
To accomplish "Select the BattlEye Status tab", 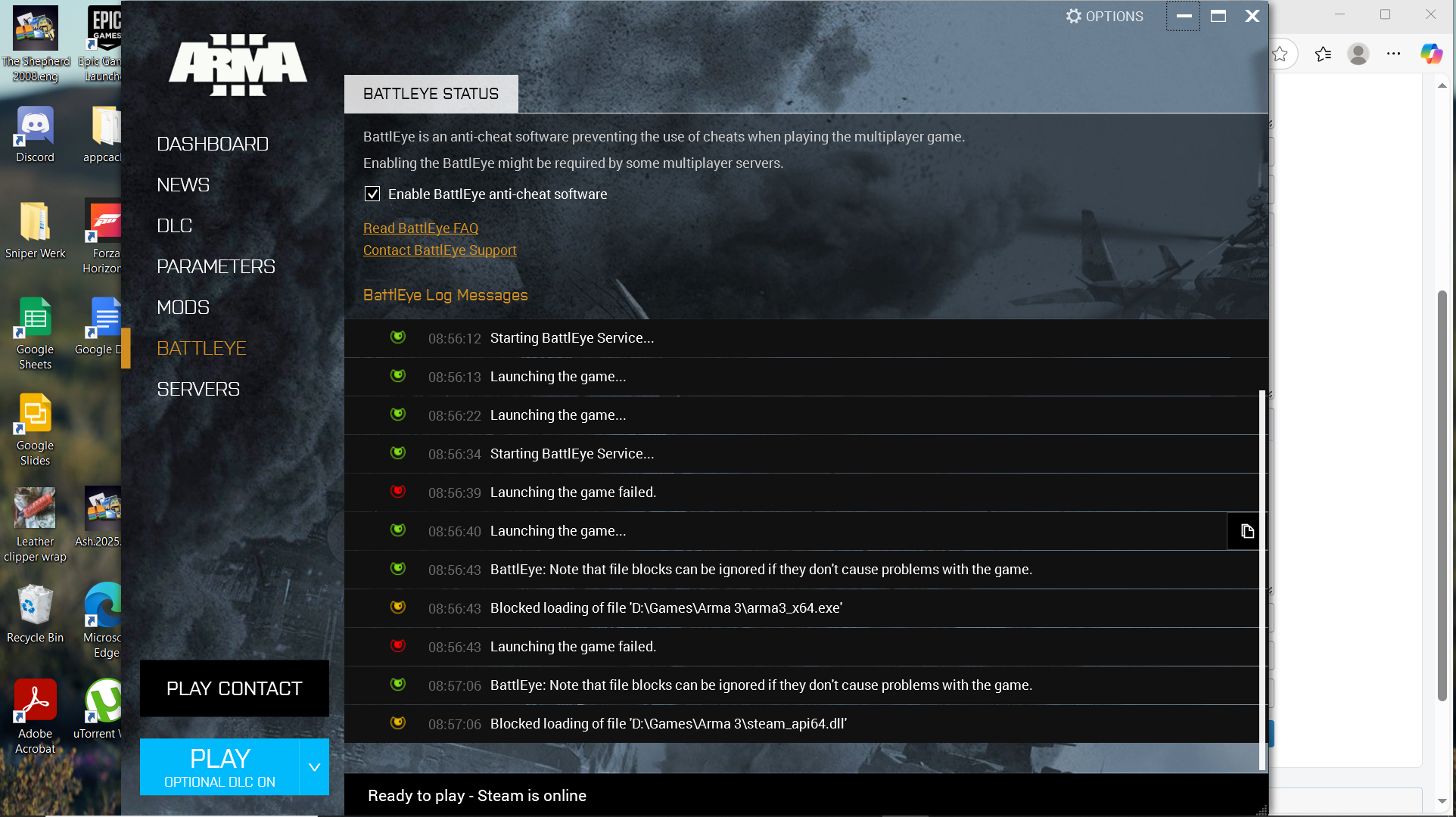I will click(x=431, y=94).
